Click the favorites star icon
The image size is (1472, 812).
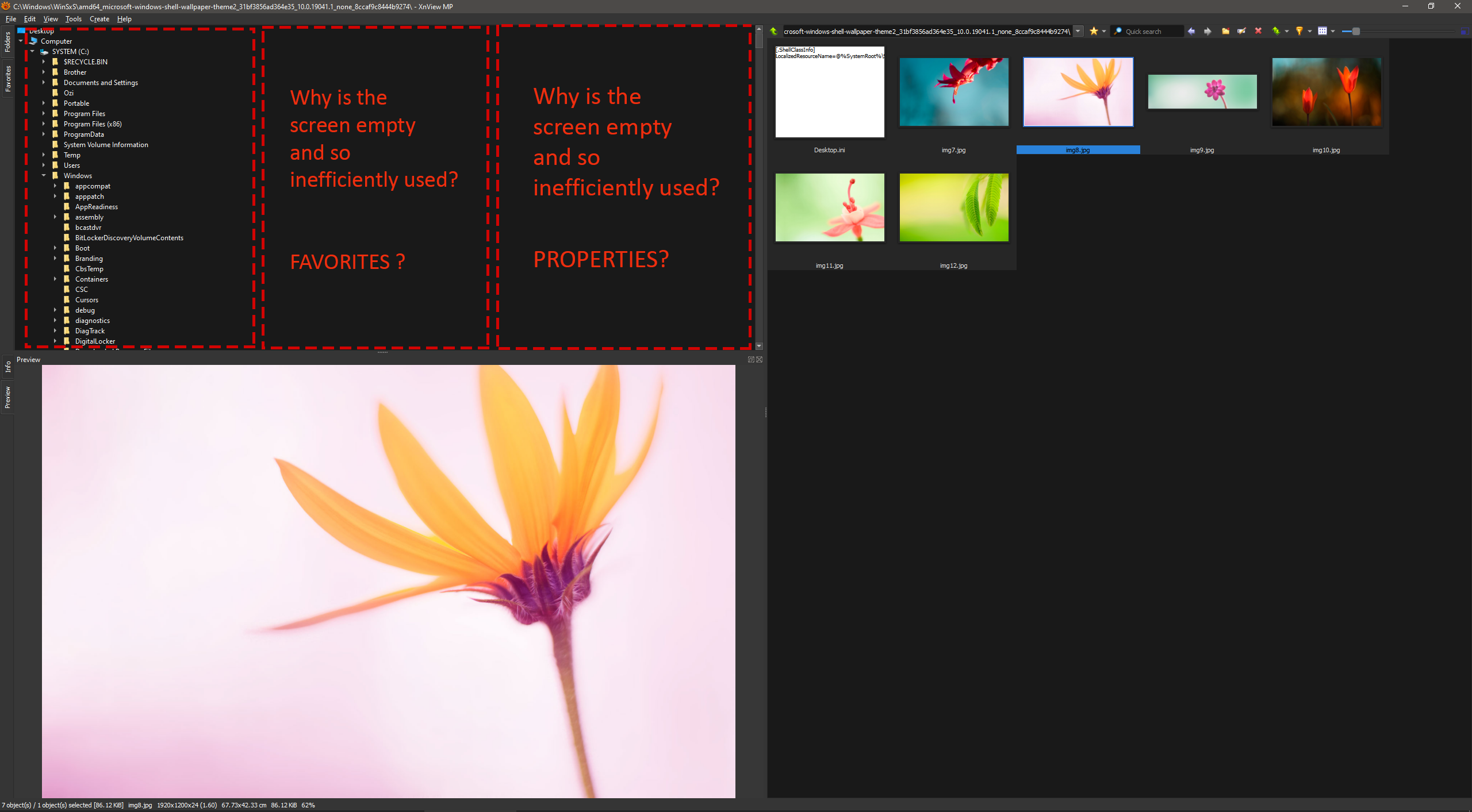tap(1093, 31)
